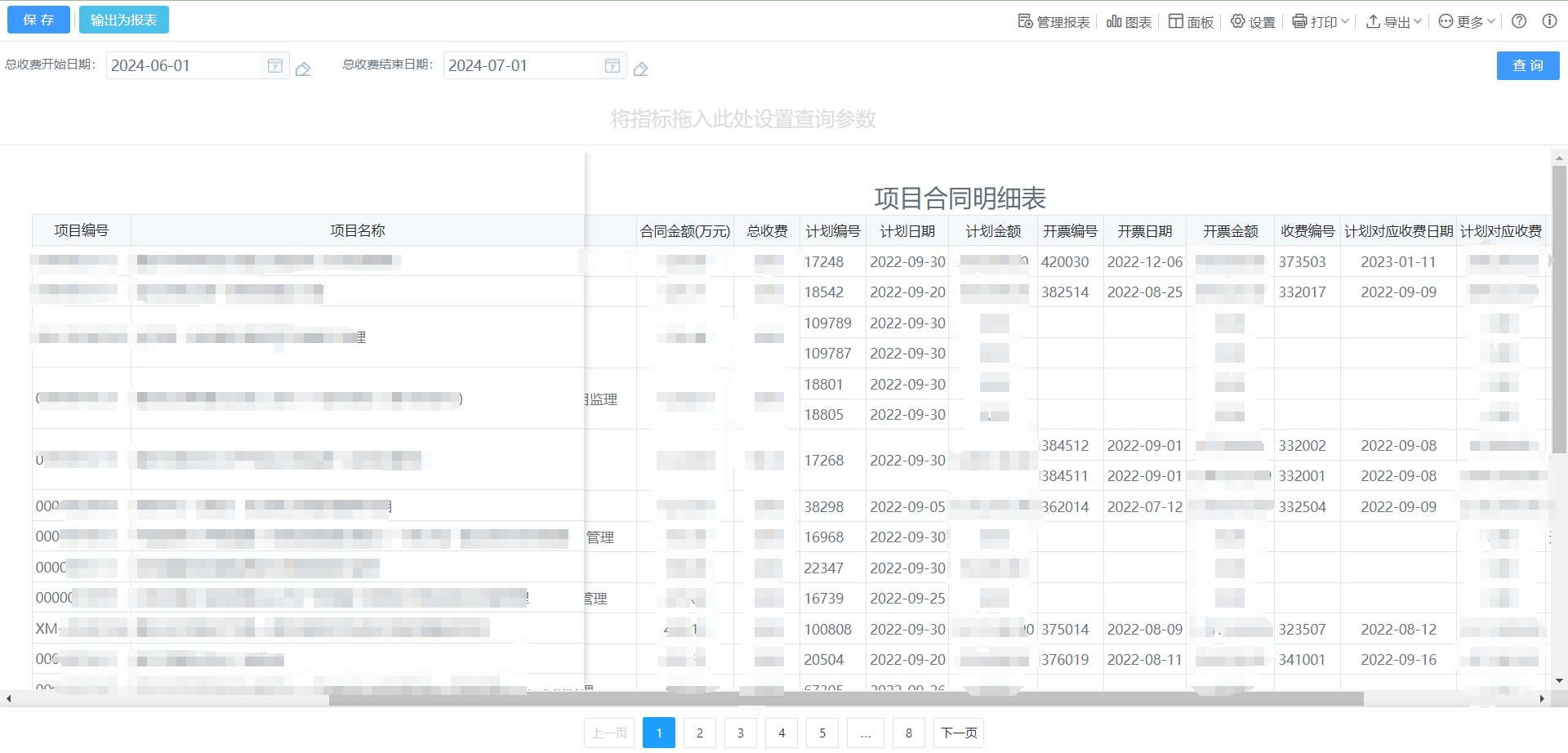Click 输出为报表 button
The image size is (1568, 753).
124,20
